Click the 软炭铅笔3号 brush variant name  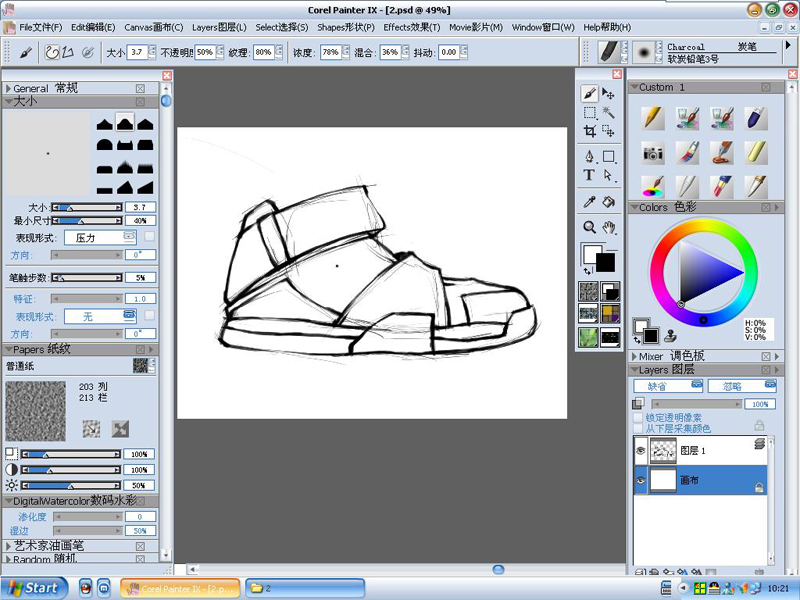(x=693, y=59)
